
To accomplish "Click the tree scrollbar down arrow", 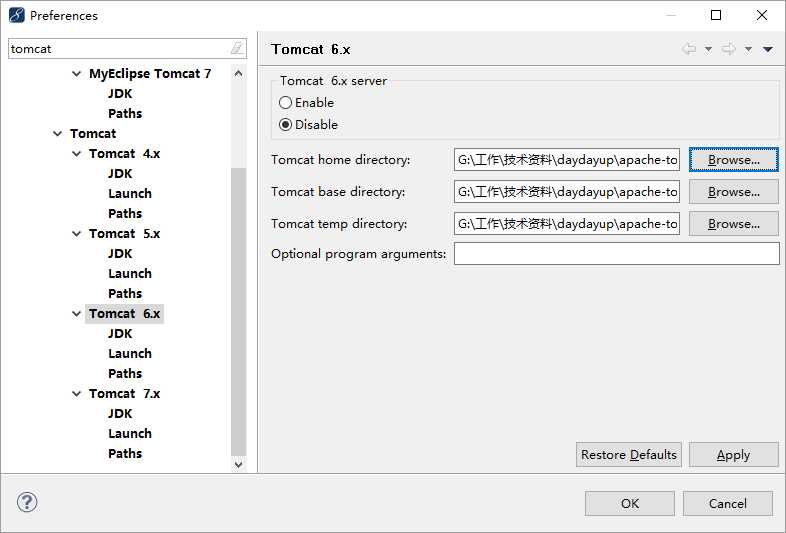I will [239, 464].
